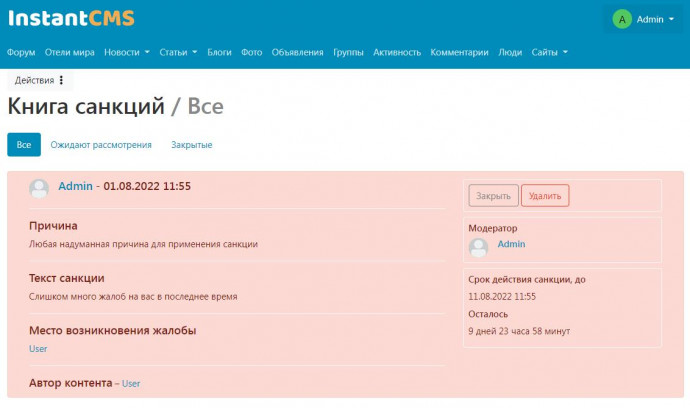Open the Активность page
The image size is (690, 408).
coord(397,52)
